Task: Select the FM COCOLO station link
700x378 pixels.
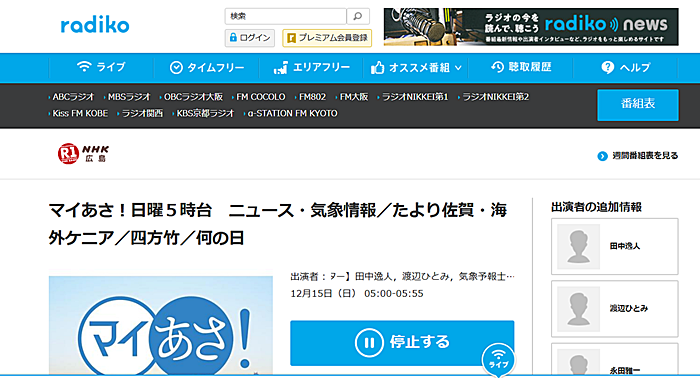Action: pos(259,97)
